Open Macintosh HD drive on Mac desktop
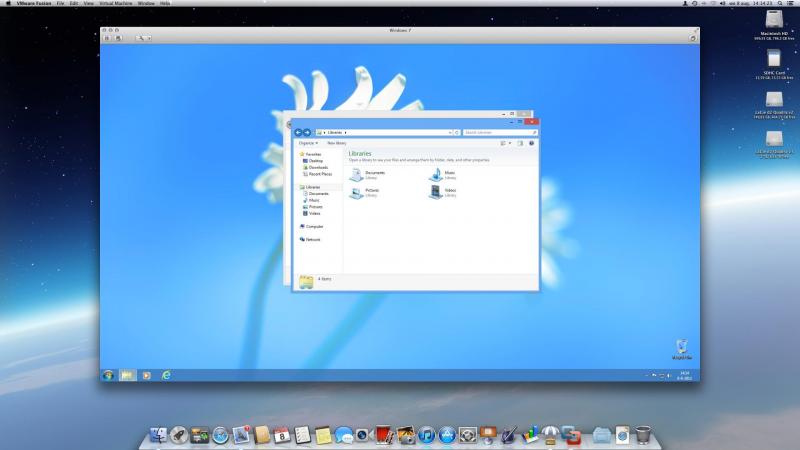 pyautogui.click(x=774, y=25)
